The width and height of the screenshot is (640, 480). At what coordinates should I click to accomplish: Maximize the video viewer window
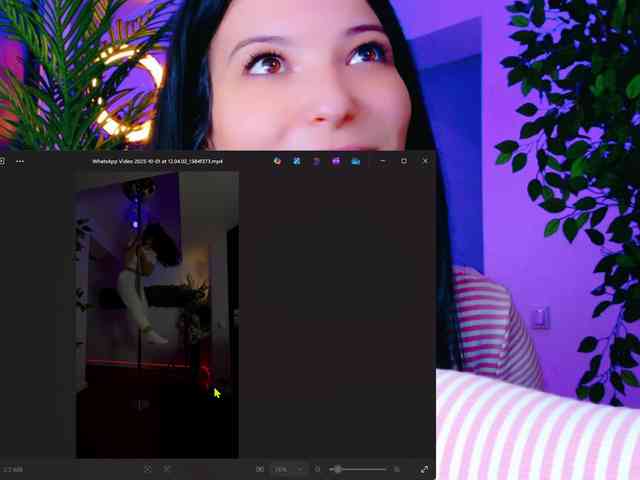[x=404, y=161]
